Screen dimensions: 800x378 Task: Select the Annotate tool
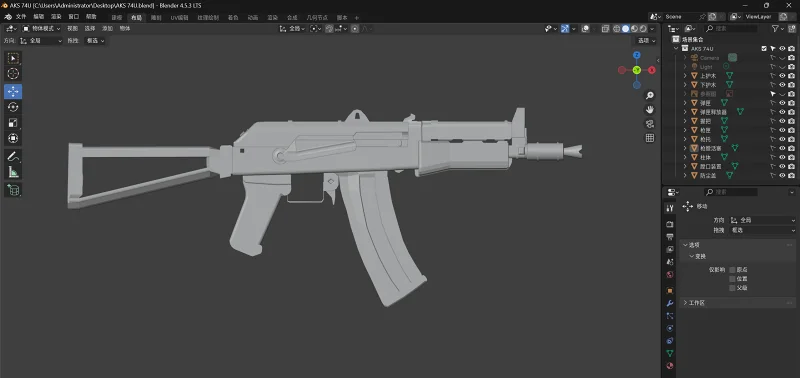(13, 157)
